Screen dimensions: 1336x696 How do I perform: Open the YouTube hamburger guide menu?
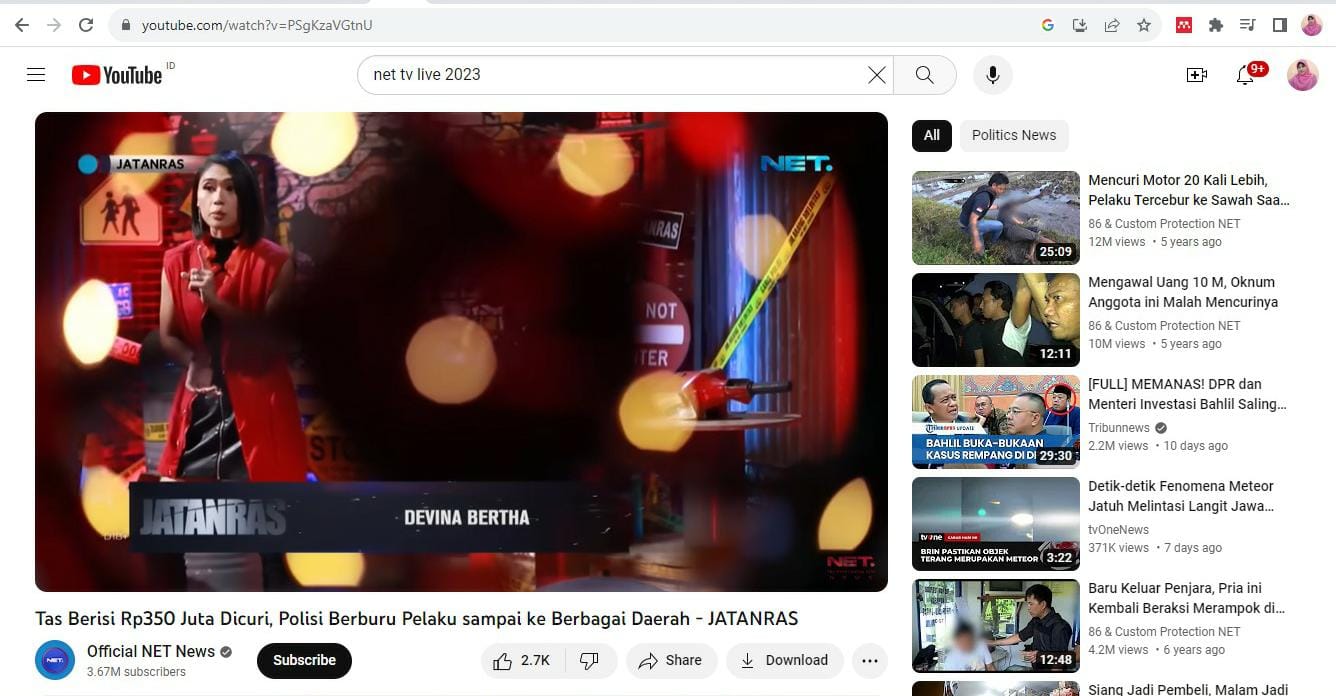[x=36, y=75]
